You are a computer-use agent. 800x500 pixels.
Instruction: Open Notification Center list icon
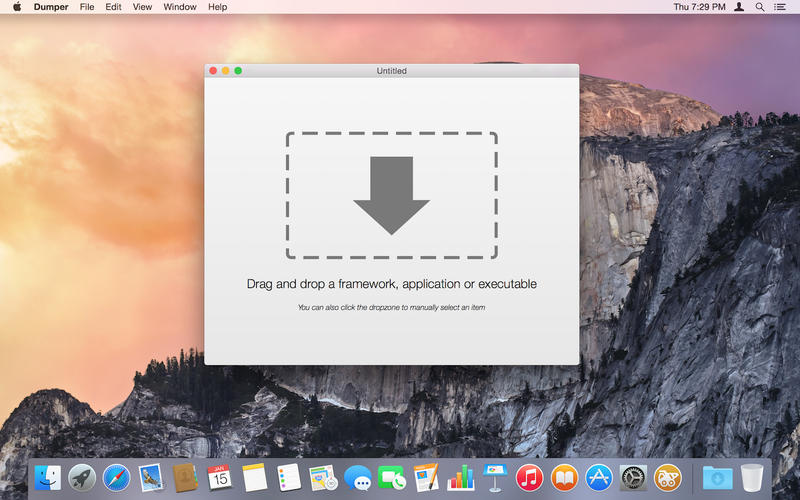(x=780, y=7)
